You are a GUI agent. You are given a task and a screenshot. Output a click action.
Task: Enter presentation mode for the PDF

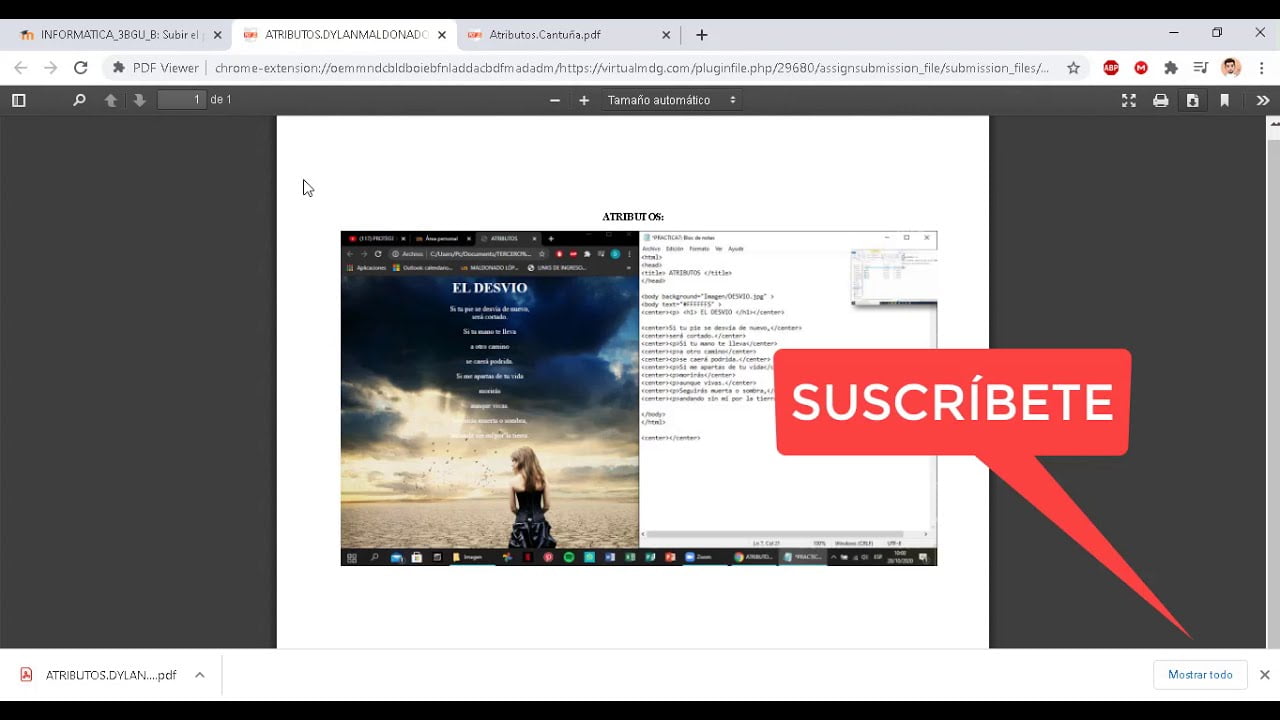1128,100
